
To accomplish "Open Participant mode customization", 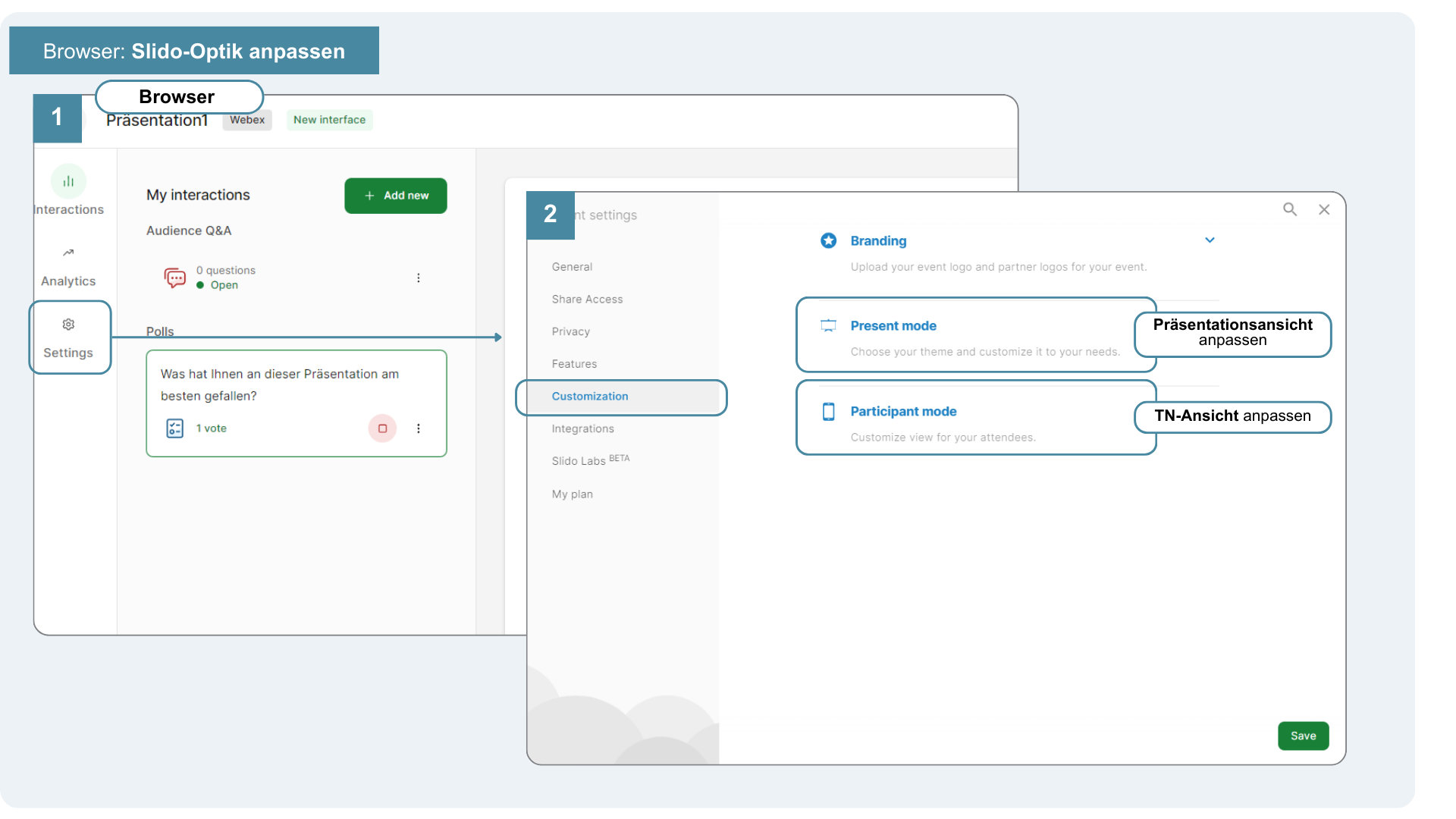I will pyautogui.click(x=903, y=411).
